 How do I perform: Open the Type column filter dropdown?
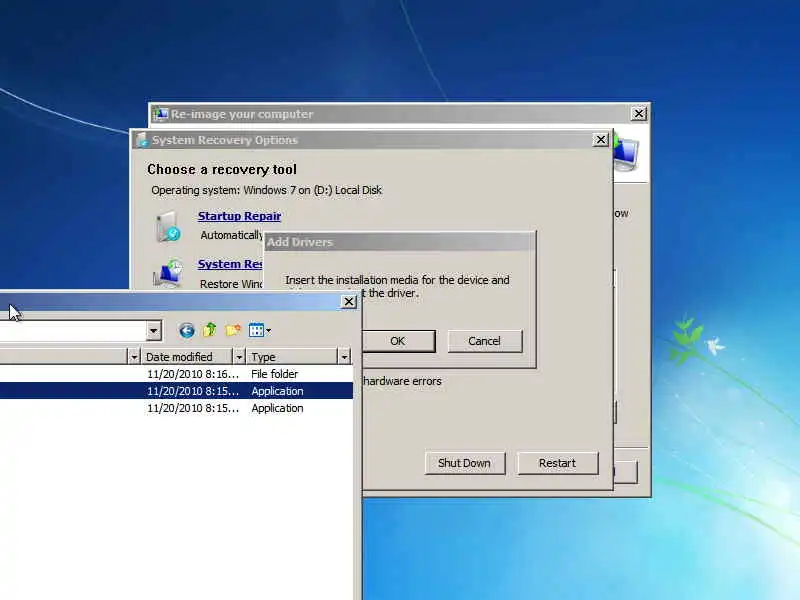[x=344, y=357]
